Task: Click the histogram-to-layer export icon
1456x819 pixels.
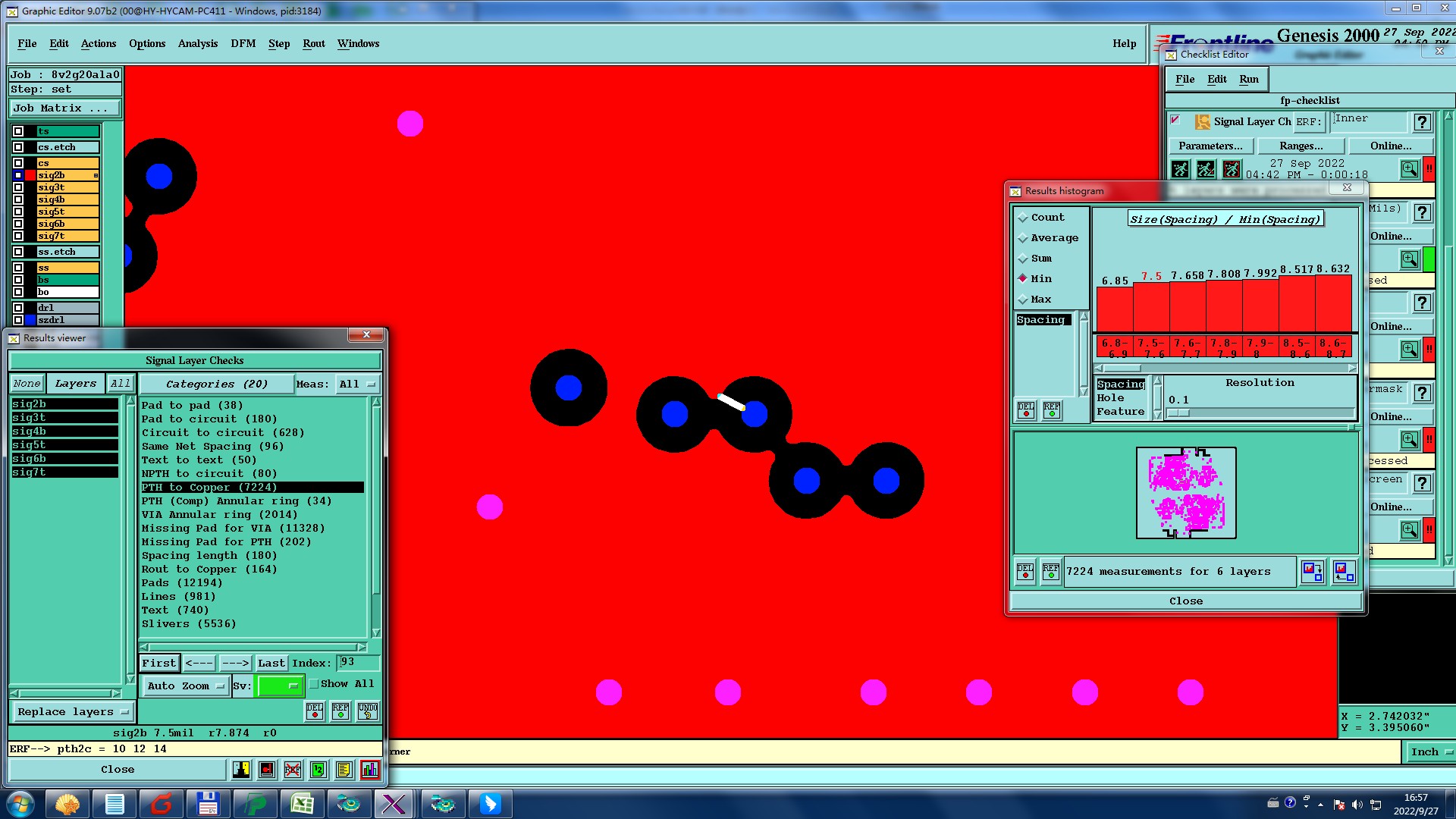Action: [x=1313, y=572]
